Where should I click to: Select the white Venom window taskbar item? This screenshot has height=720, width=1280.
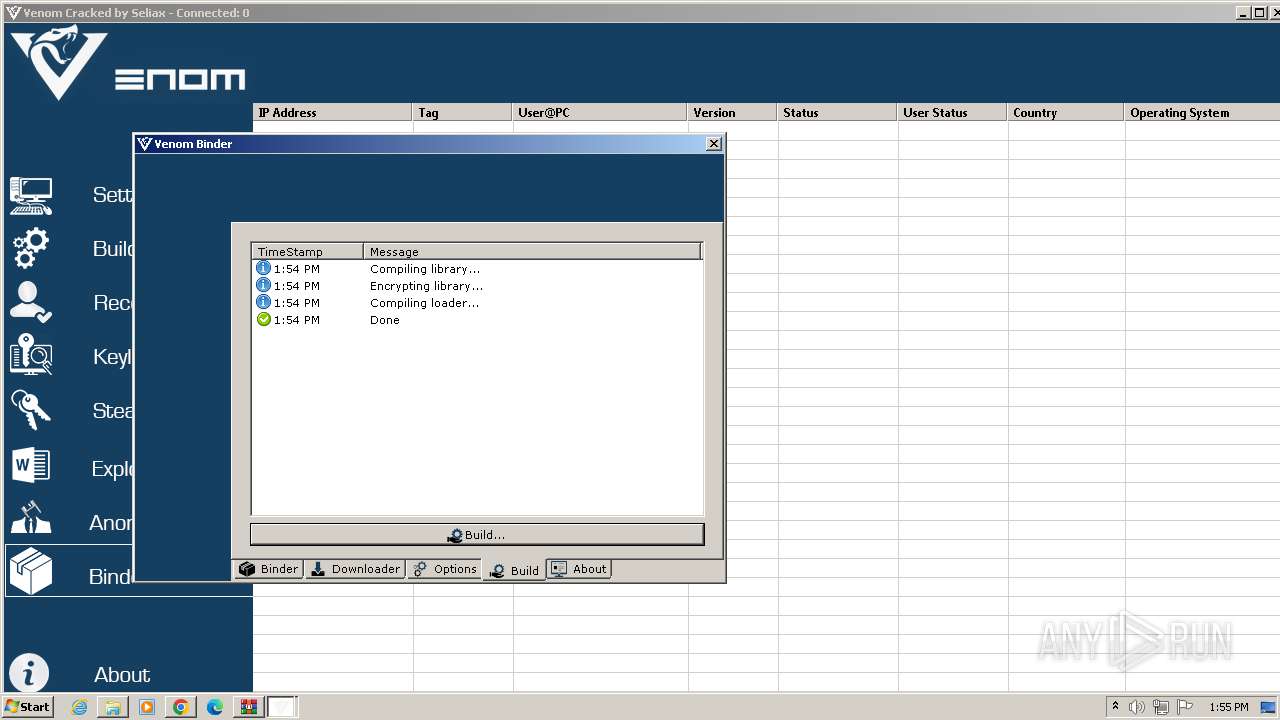282,707
